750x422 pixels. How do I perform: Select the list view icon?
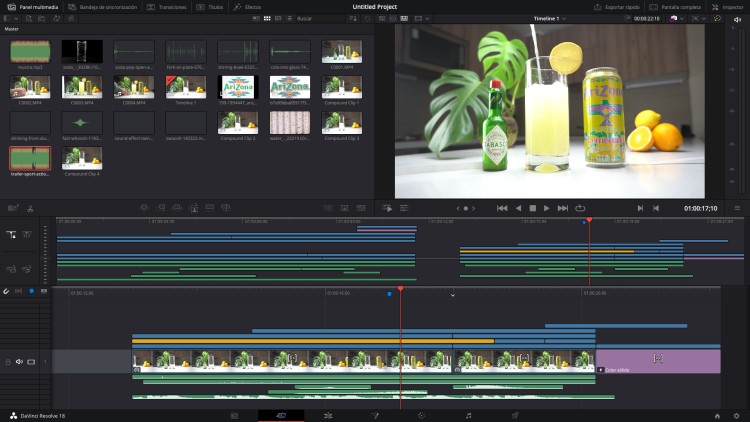(x=289, y=18)
